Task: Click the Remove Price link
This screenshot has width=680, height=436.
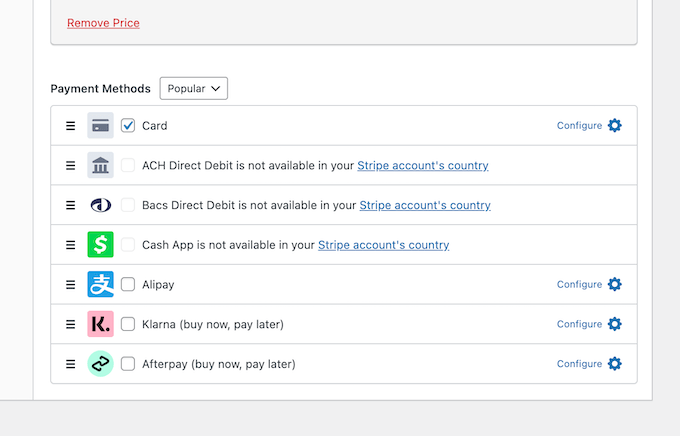Action: point(103,23)
